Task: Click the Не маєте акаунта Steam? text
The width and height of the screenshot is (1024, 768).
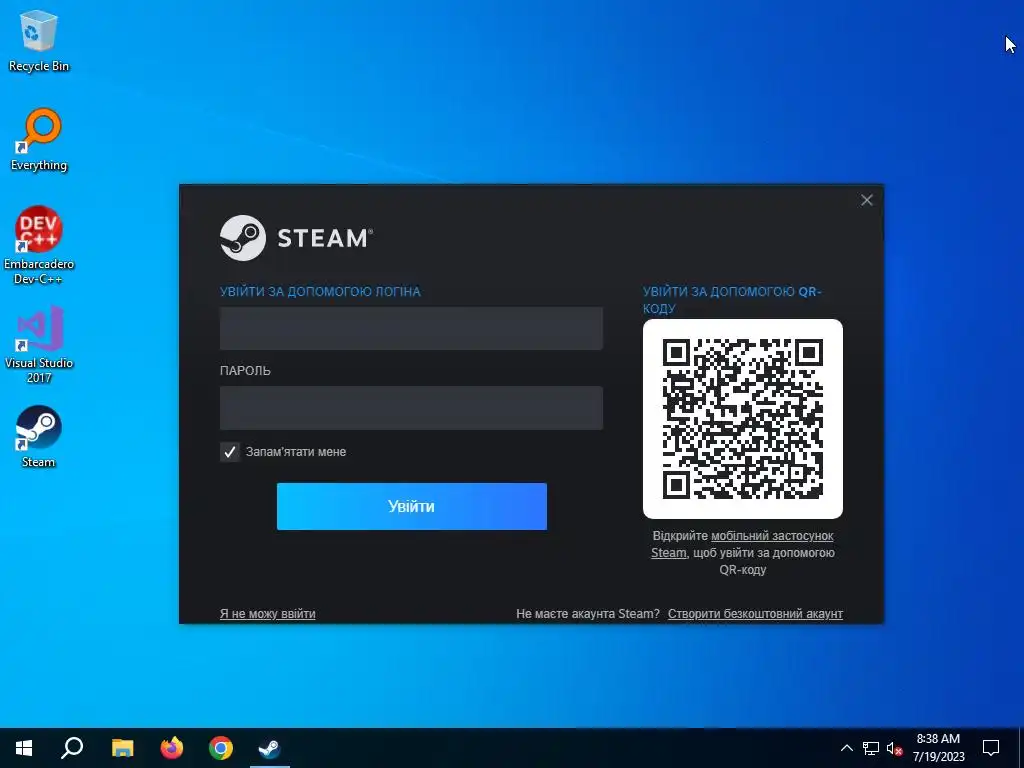Action: [588, 614]
